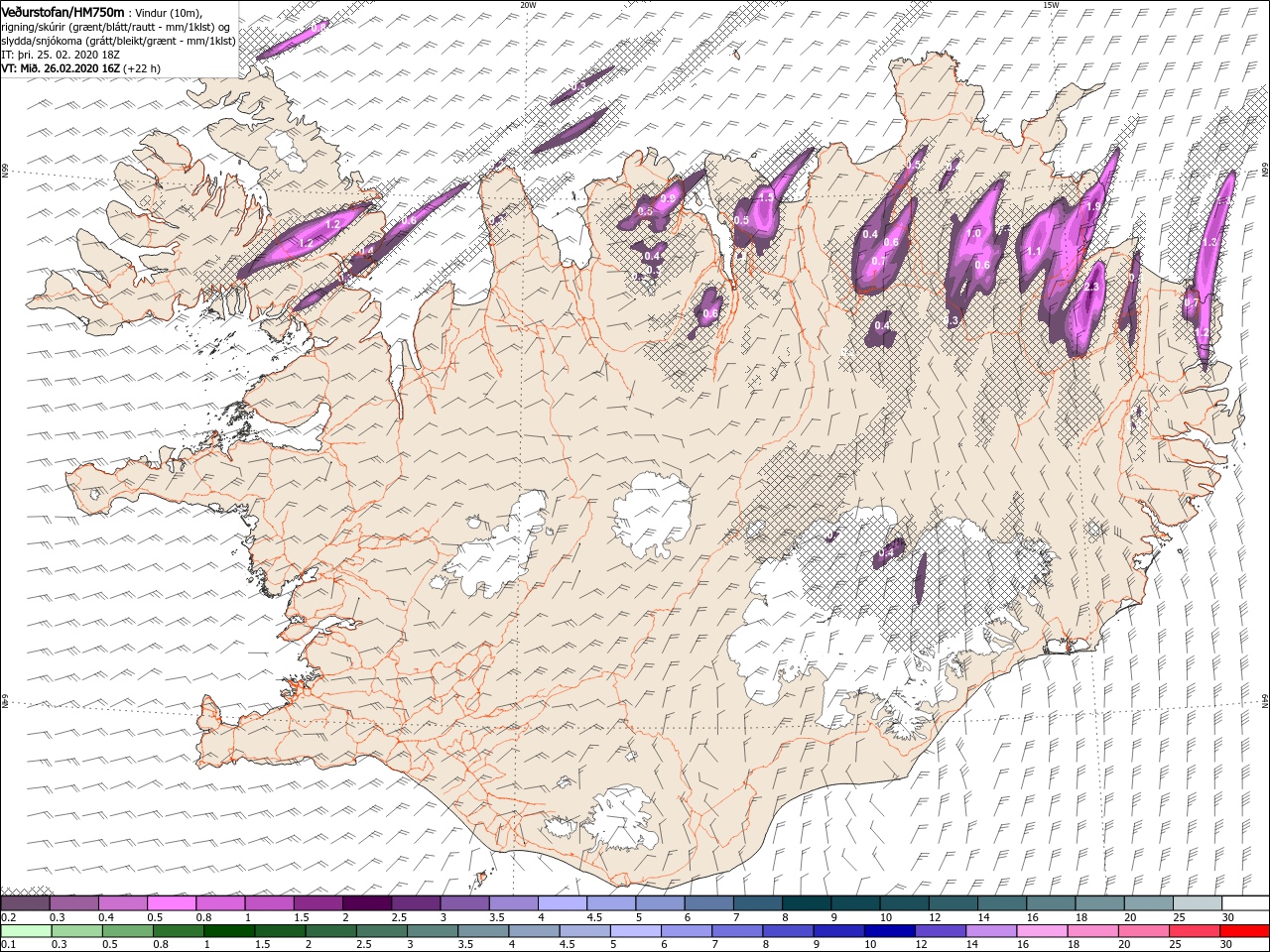This screenshot has width=1270, height=952.
Task: Pick the darkest purple swatch between 2 and 2.5
Action: (x=366, y=903)
